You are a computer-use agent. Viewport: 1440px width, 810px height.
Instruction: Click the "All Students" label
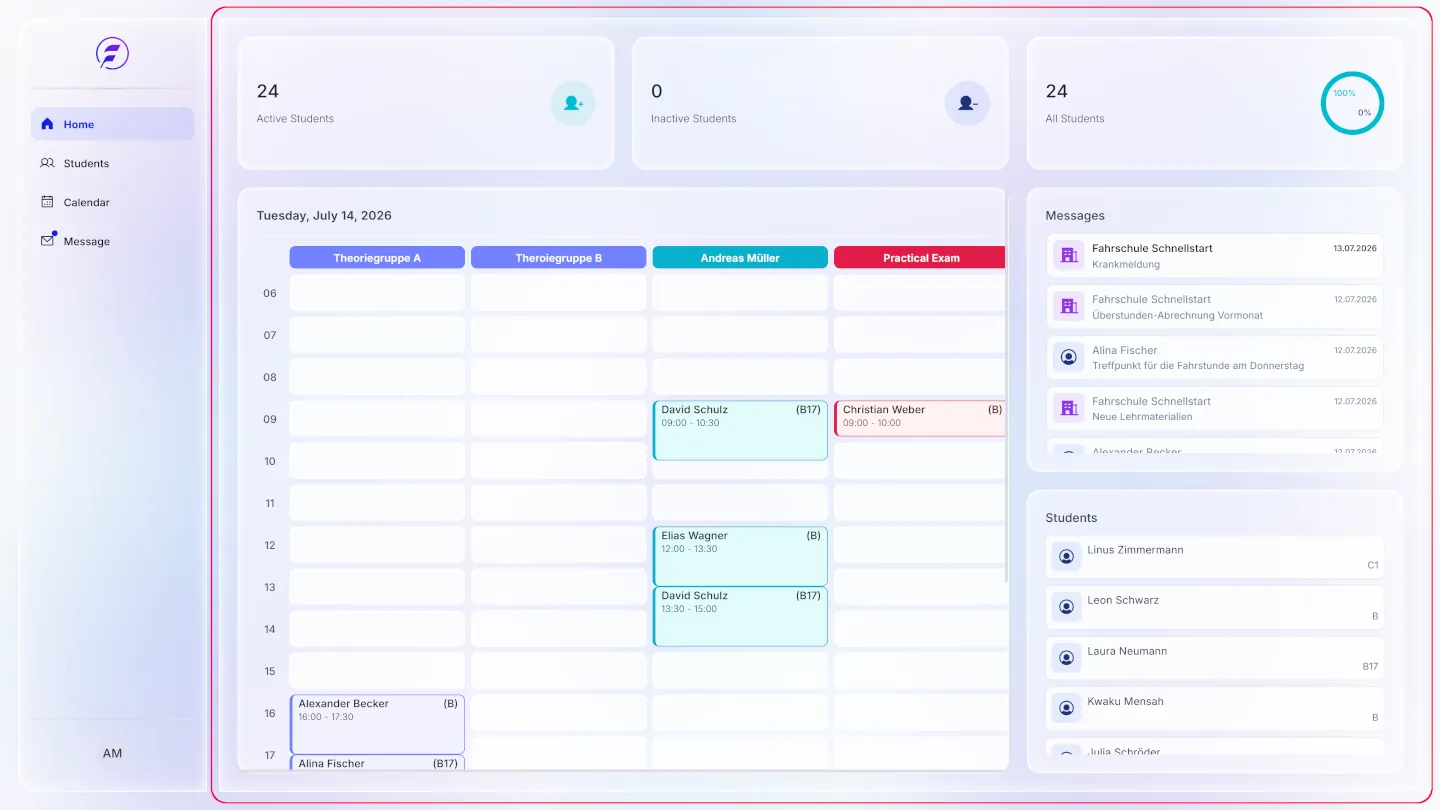1075,119
